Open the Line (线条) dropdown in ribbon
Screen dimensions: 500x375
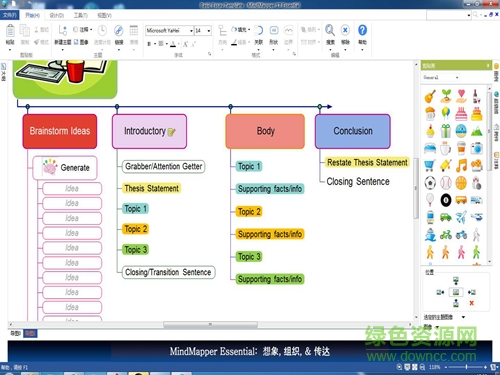[249, 42]
